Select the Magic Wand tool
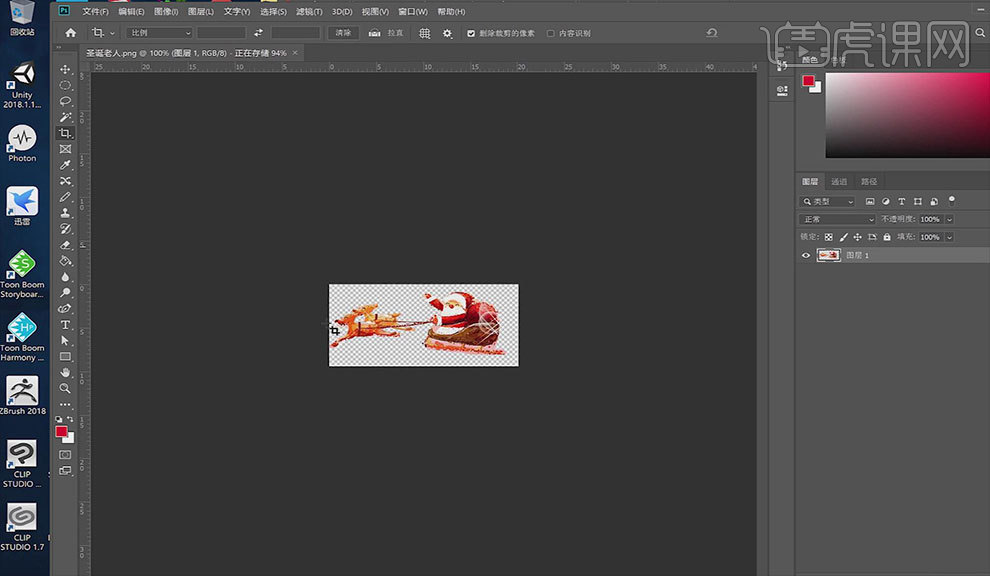 pyautogui.click(x=65, y=117)
